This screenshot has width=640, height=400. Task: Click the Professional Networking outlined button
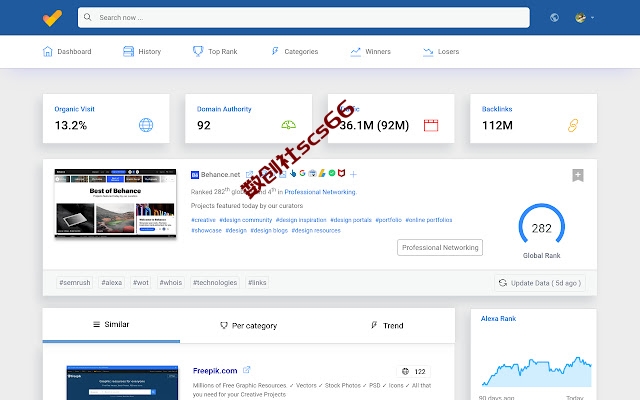440,248
